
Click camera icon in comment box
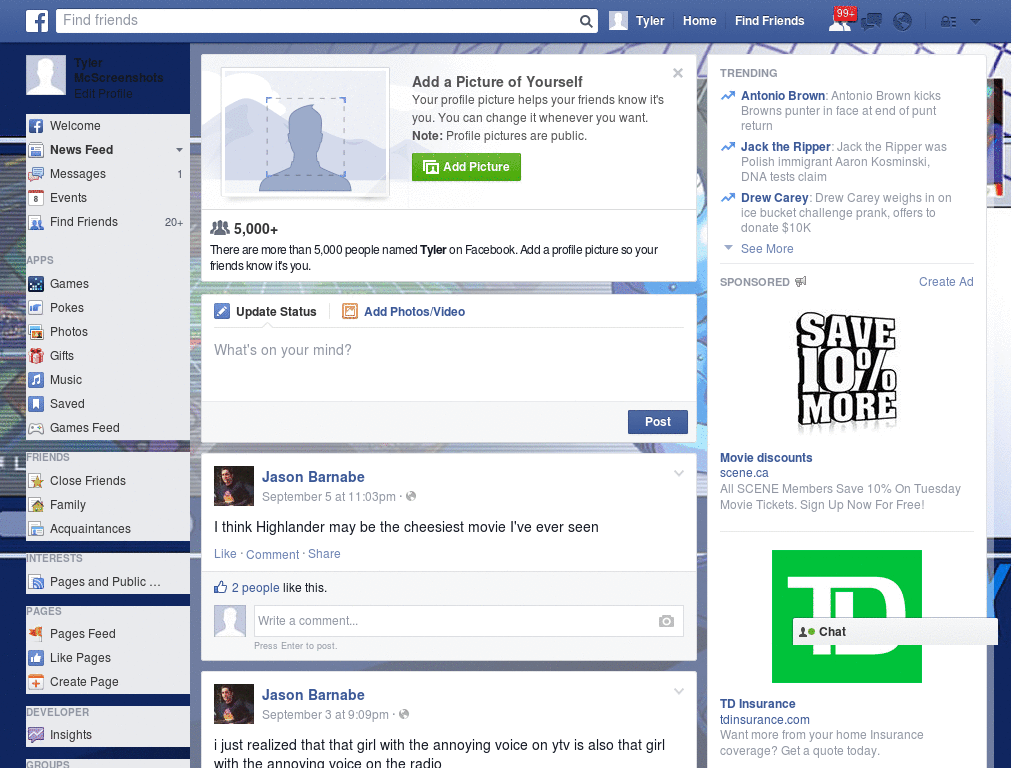point(666,621)
